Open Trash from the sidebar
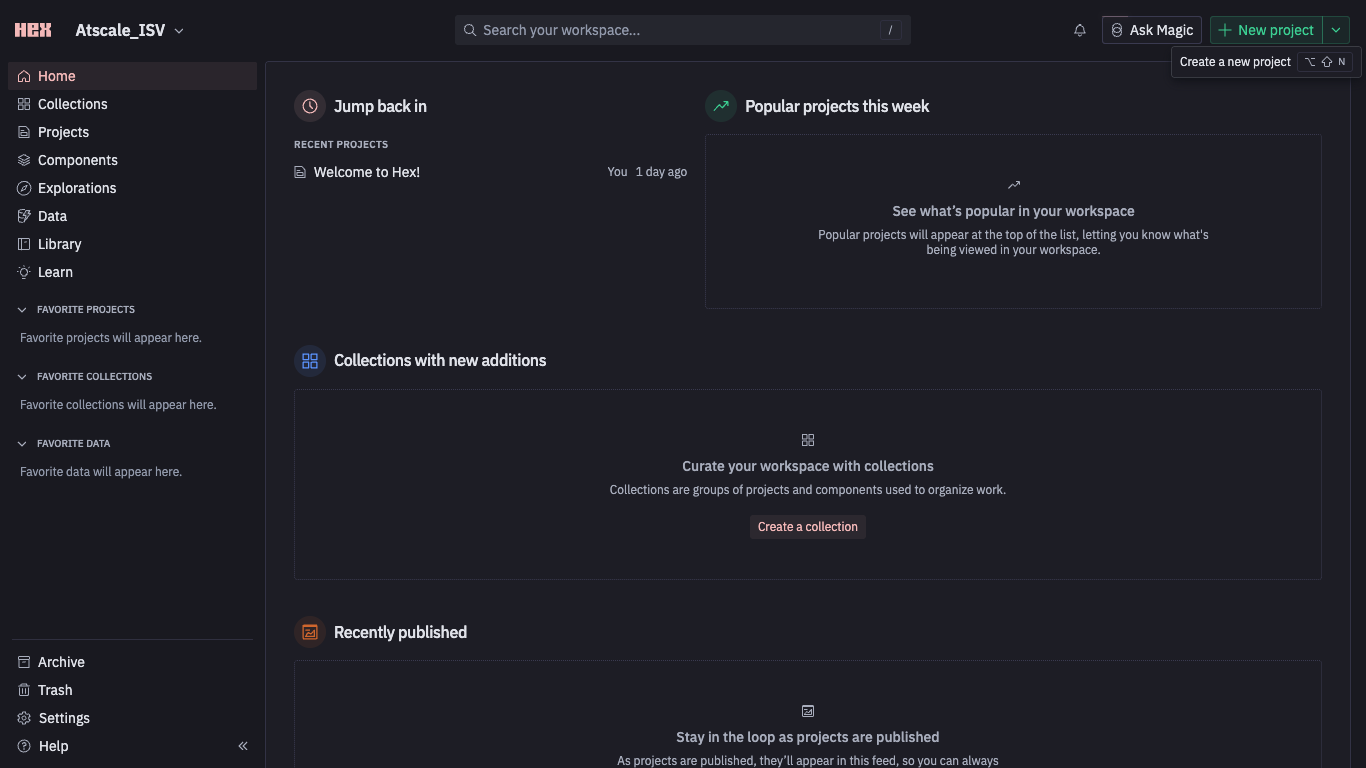The image size is (1366, 768). 55,690
